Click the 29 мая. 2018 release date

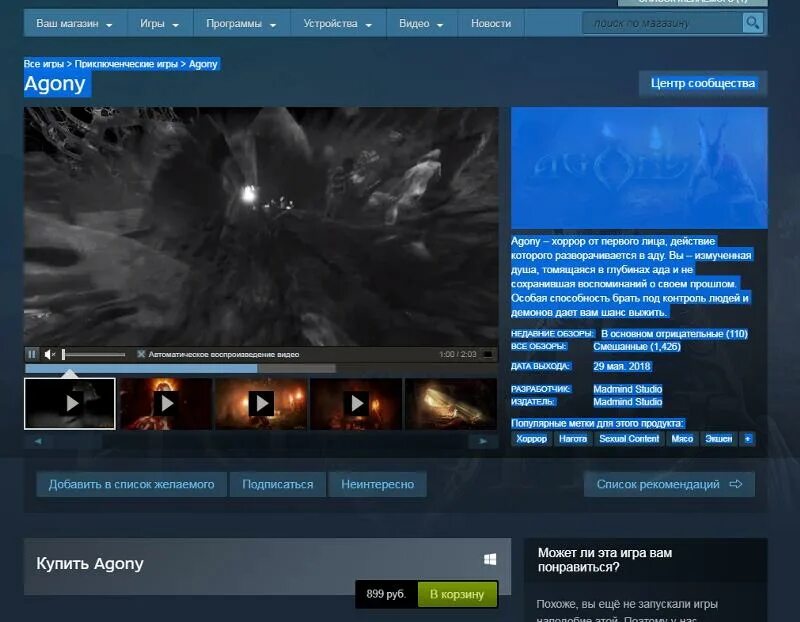click(x=621, y=366)
